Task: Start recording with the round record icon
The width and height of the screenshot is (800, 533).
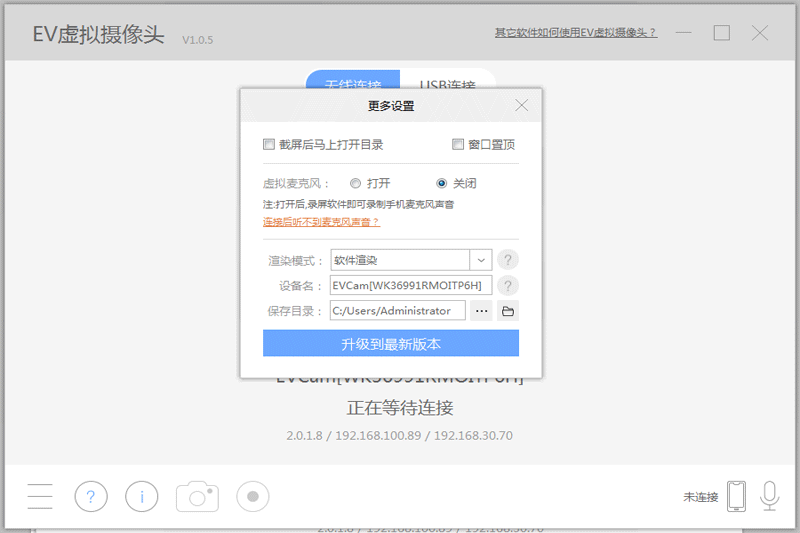Action: (253, 496)
